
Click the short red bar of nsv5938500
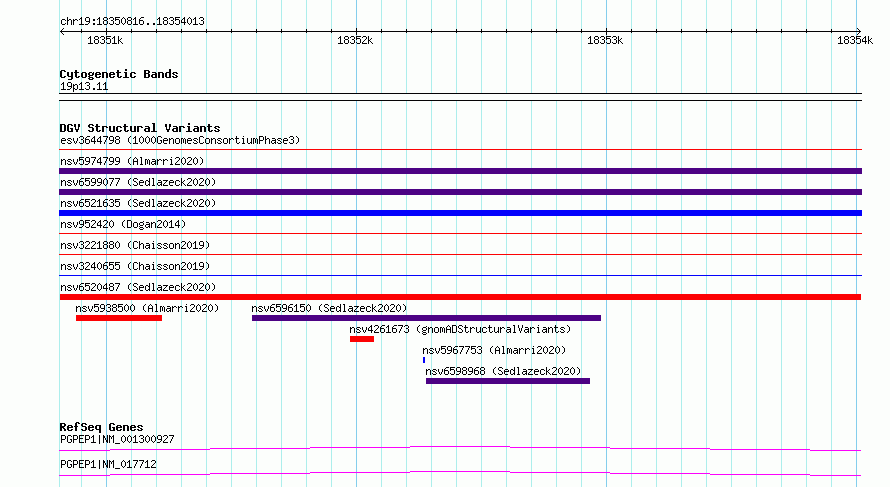(119, 318)
